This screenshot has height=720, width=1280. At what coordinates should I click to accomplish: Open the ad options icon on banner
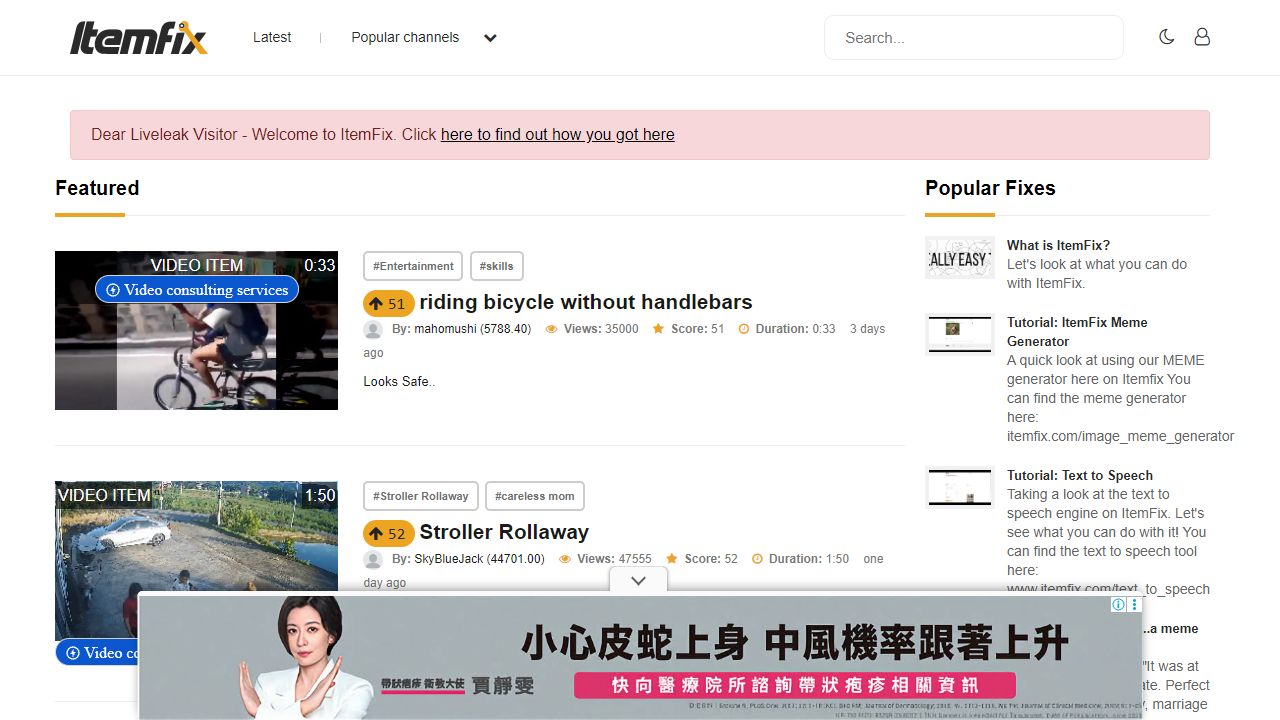[1134, 604]
